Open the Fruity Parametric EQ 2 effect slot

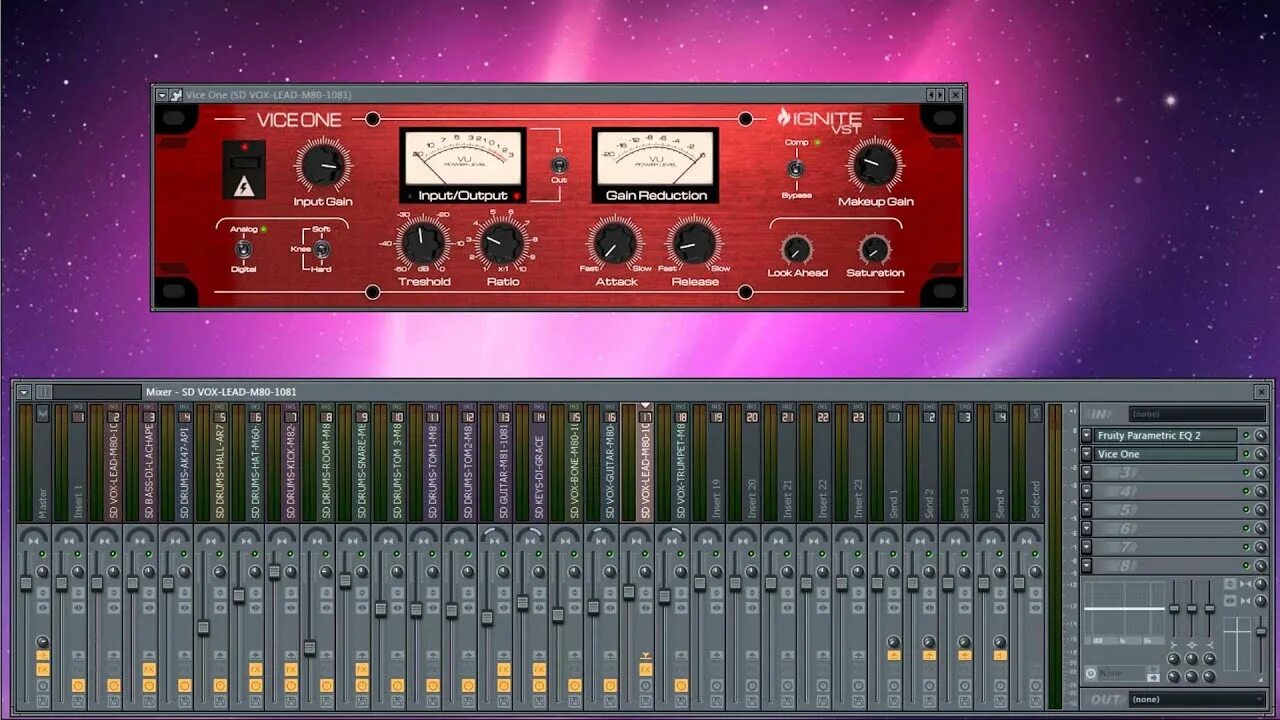click(1165, 435)
